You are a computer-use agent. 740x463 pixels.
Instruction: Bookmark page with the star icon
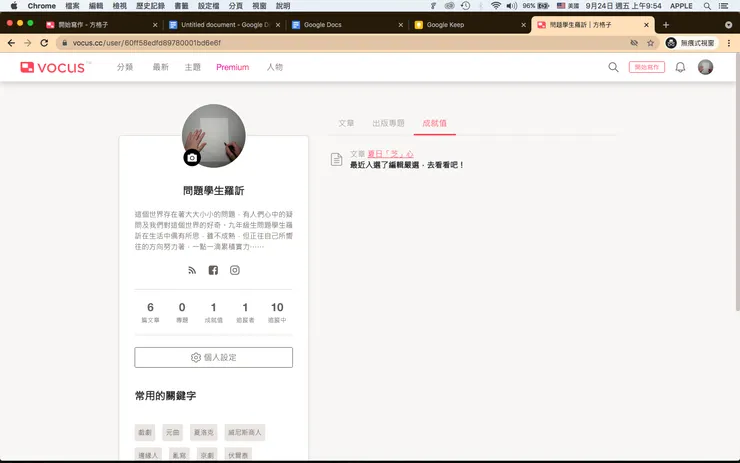(x=650, y=43)
